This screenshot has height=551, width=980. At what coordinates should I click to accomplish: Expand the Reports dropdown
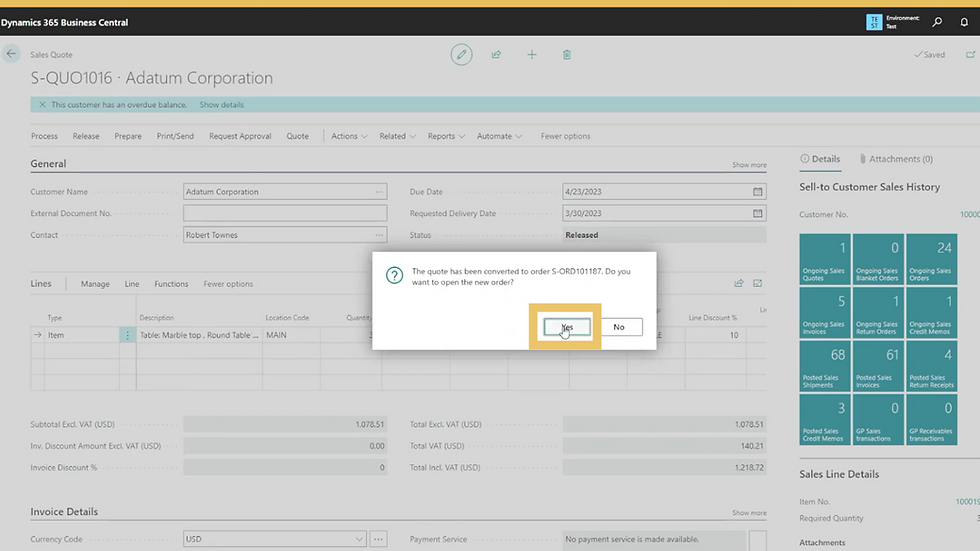click(x=446, y=136)
